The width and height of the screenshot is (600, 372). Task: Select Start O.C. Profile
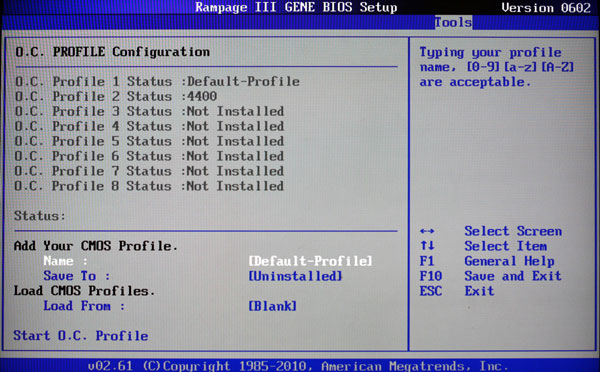pos(81,336)
